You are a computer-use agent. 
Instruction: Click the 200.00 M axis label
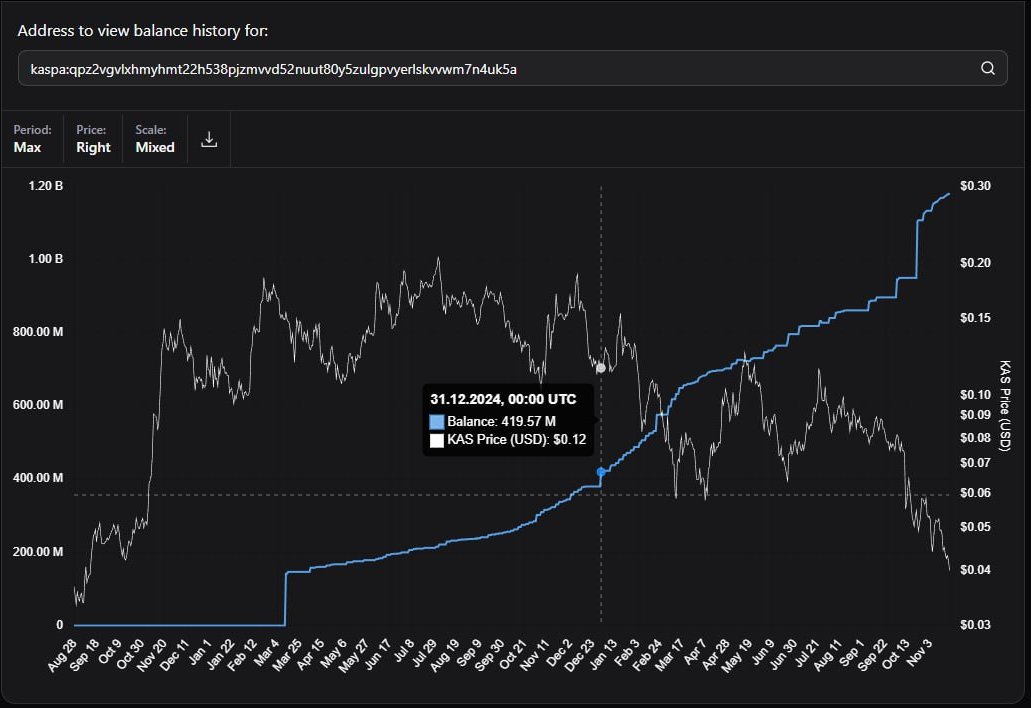click(x=38, y=552)
